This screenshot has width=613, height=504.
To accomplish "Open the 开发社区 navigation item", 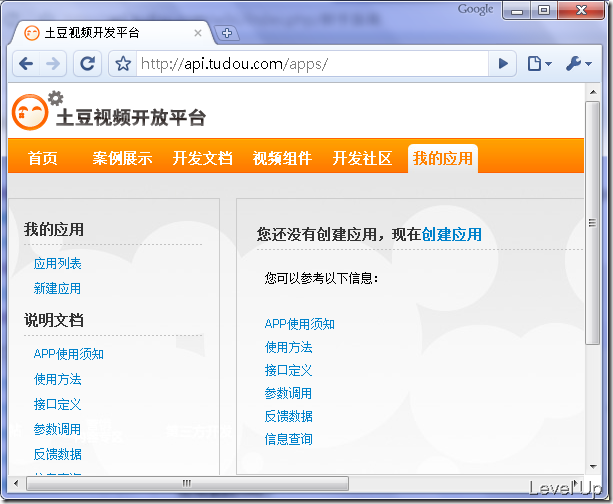I will click(362, 158).
